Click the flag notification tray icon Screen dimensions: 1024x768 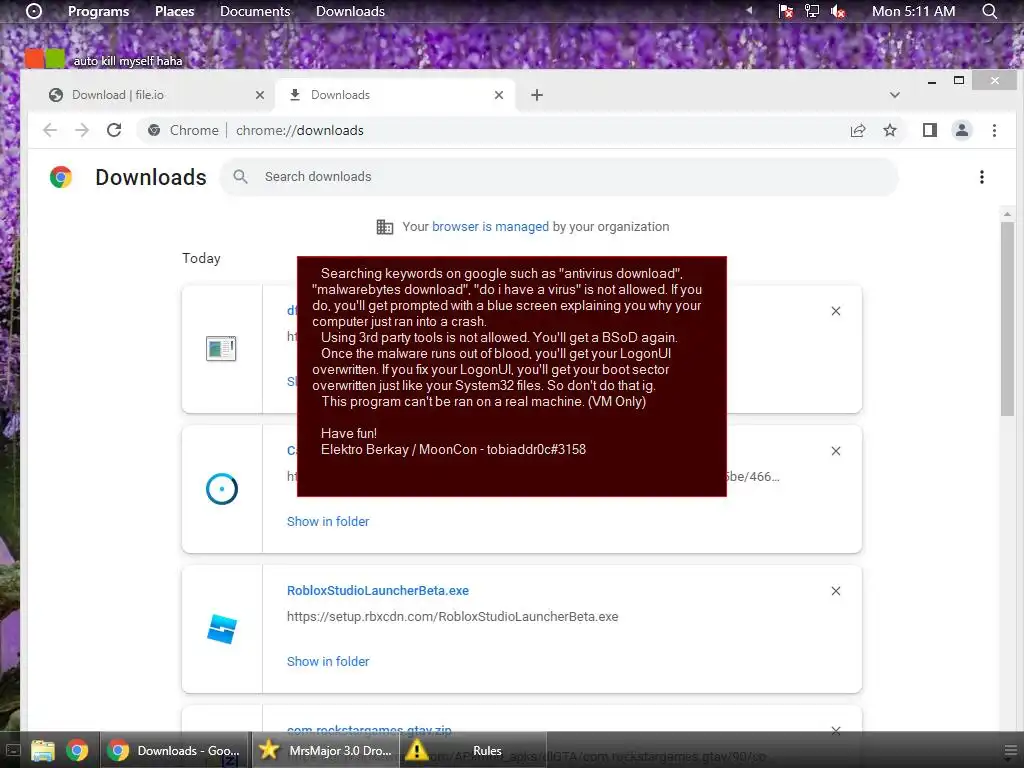786,11
